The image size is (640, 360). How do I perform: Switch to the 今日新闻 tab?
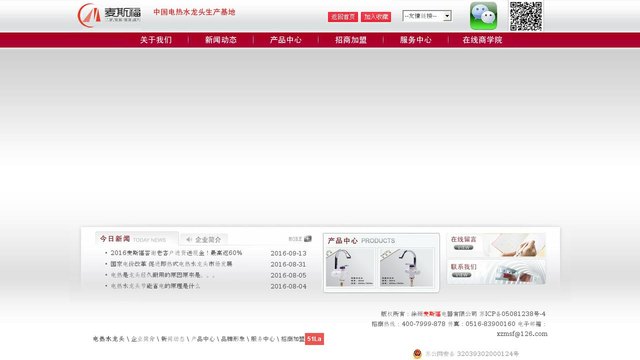[x=137, y=239]
